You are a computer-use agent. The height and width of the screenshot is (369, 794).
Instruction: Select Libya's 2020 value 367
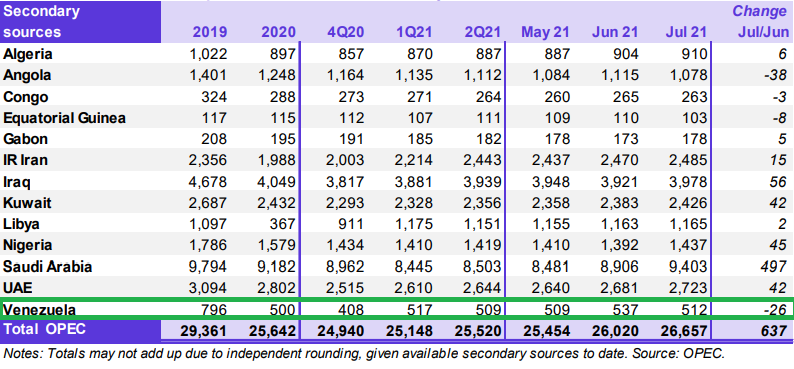pyautogui.click(x=282, y=224)
